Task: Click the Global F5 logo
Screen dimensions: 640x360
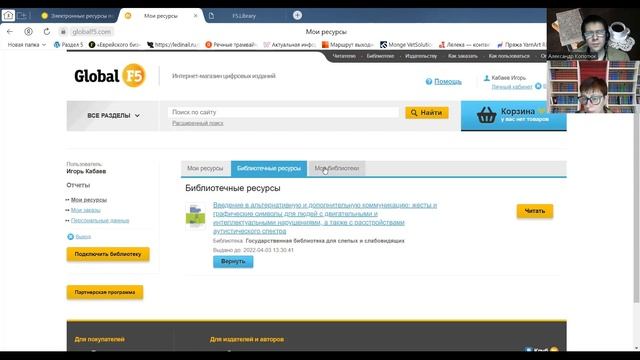Action: point(110,76)
